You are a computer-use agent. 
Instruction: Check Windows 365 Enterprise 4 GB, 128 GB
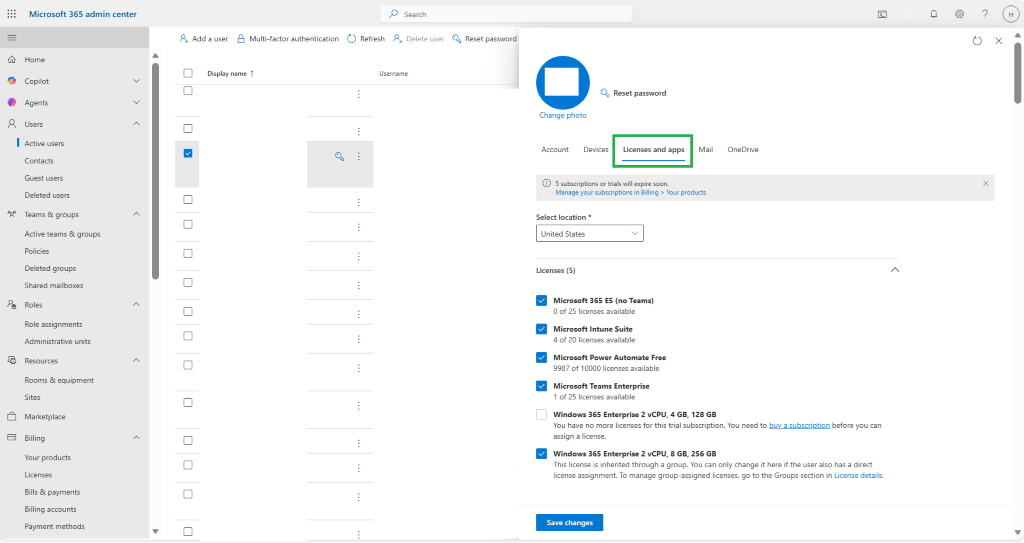541,414
